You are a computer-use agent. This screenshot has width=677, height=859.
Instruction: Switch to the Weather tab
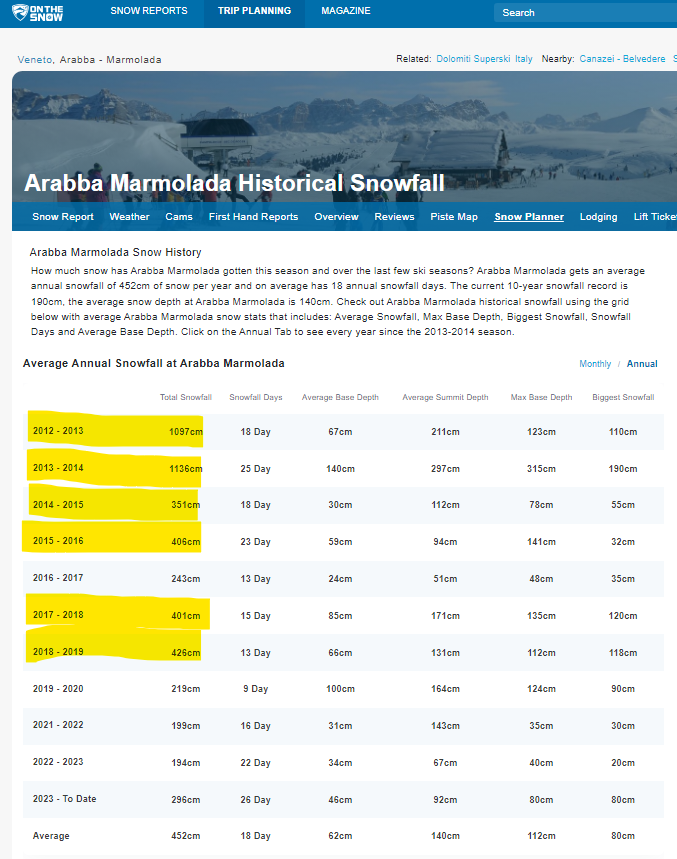pyautogui.click(x=129, y=216)
